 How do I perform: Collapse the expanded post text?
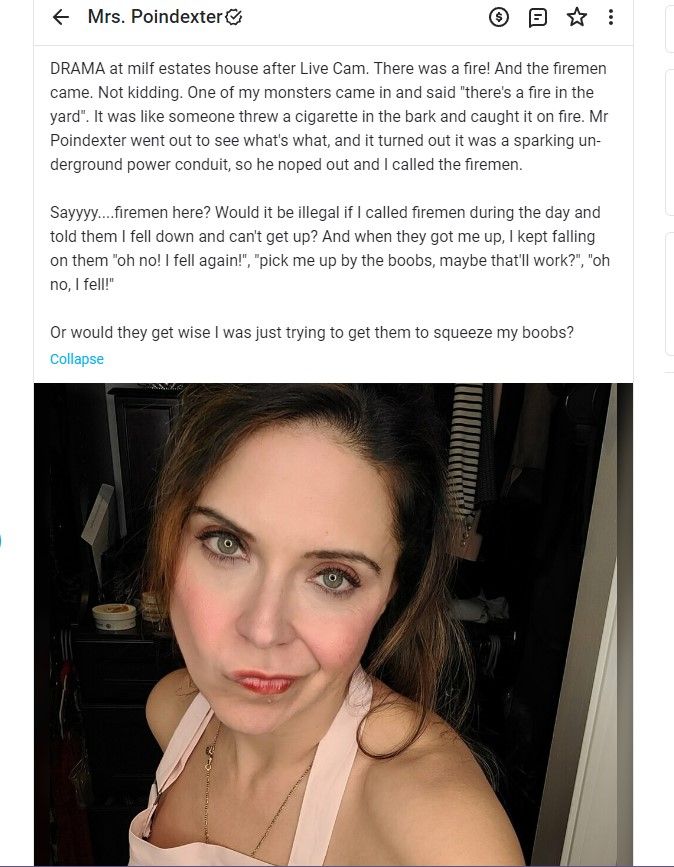pyautogui.click(x=77, y=359)
